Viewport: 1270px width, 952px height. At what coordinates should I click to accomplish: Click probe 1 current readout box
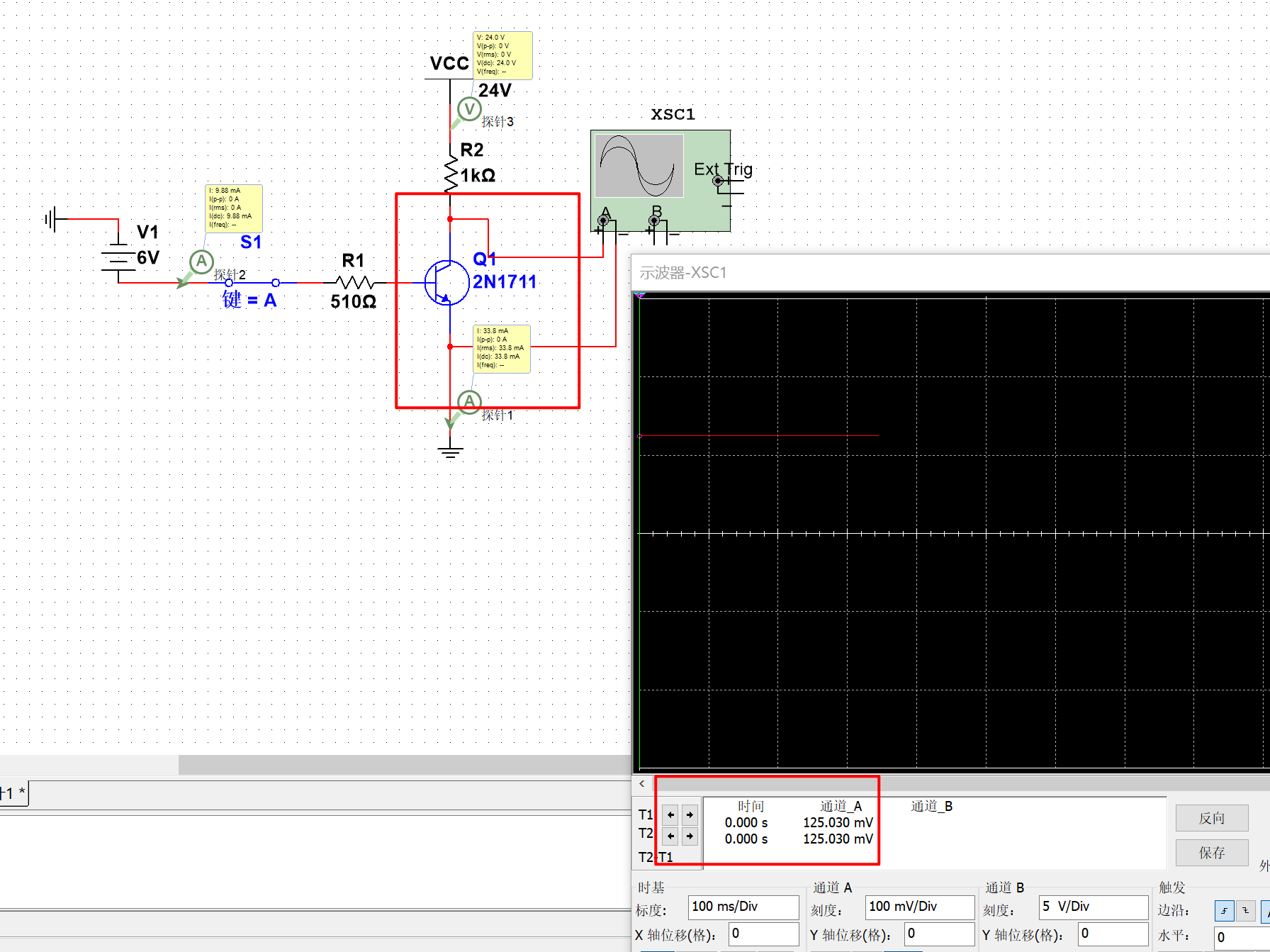tap(502, 348)
